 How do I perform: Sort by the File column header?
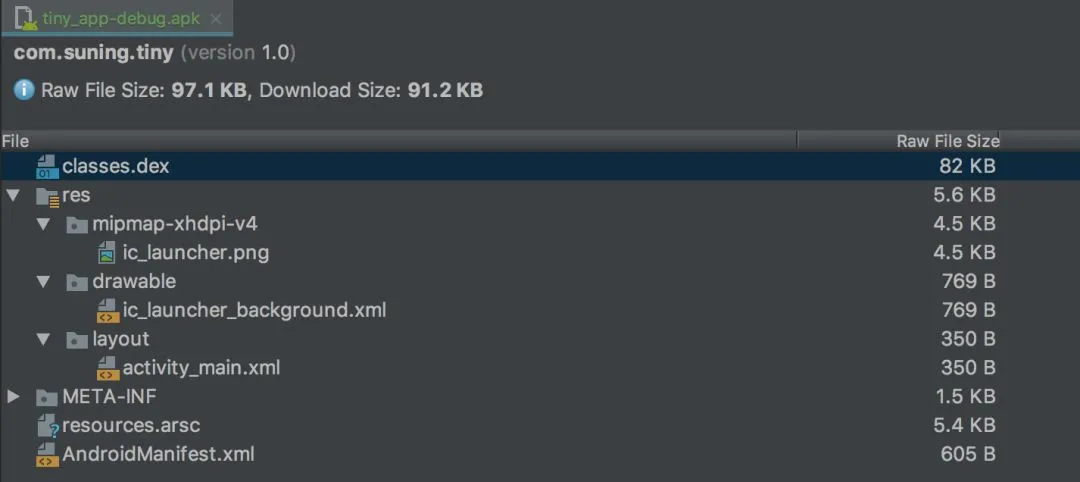click(16, 141)
